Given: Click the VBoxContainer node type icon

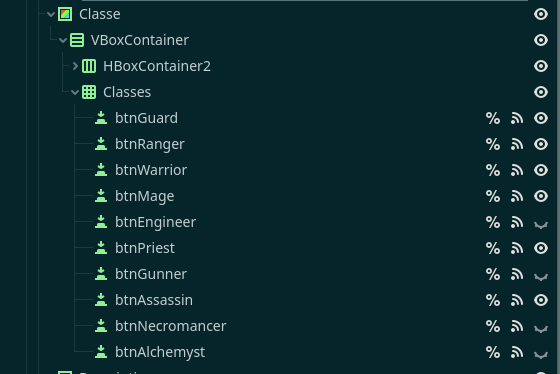Looking at the screenshot, I should (77, 40).
